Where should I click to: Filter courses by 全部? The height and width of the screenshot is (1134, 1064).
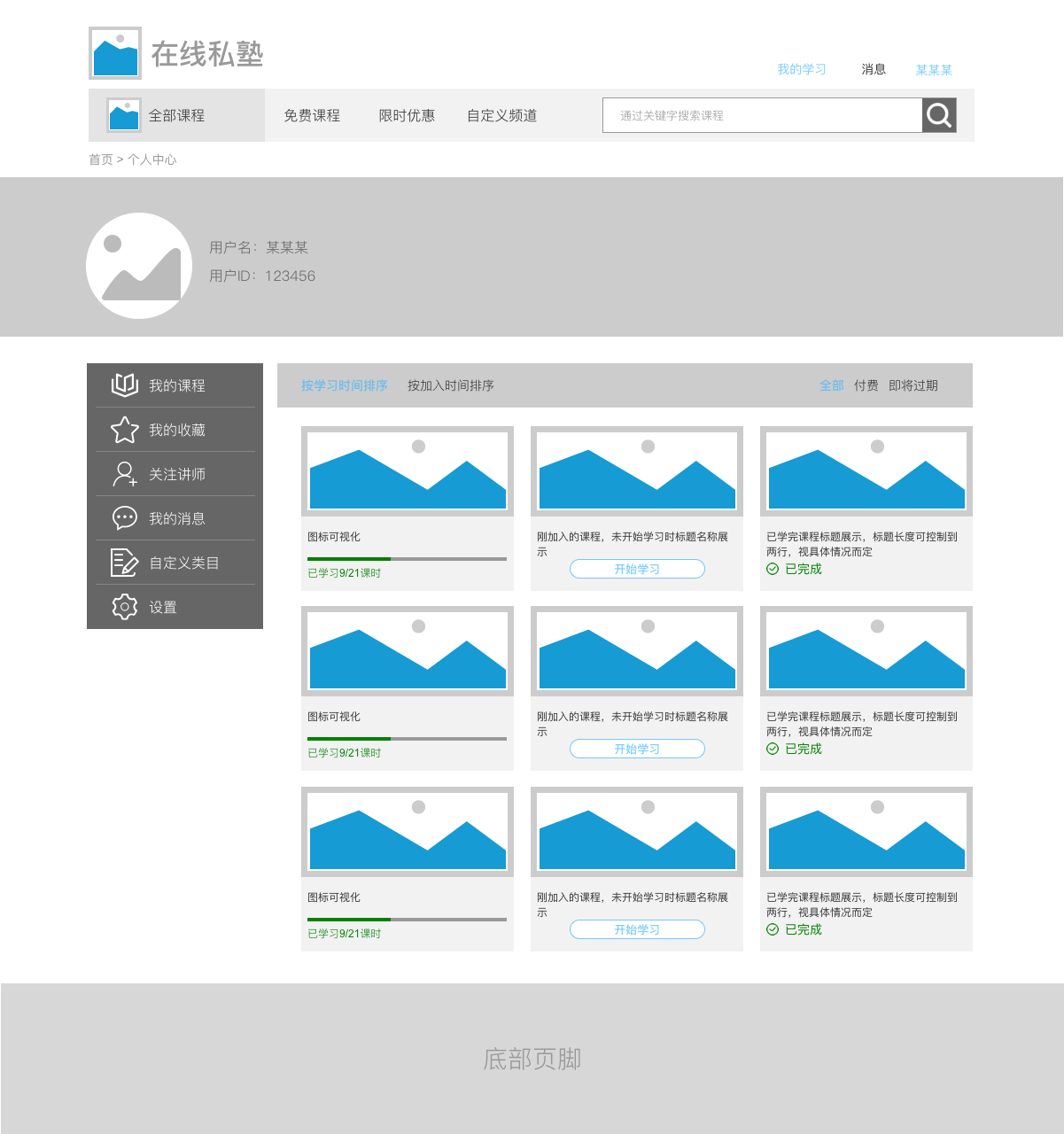[x=832, y=385]
